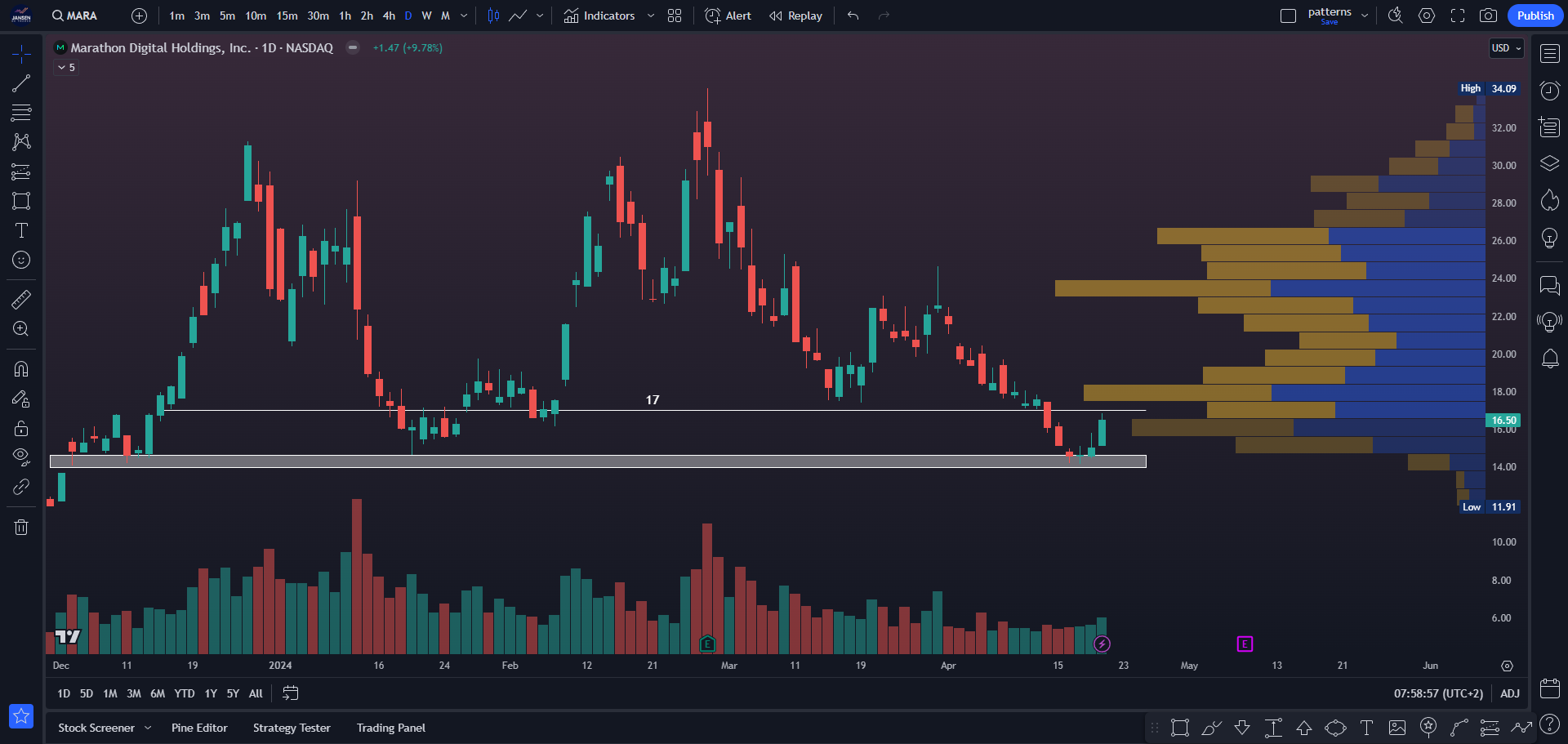Hide all drawings with eye icon
The width and height of the screenshot is (1568, 744).
tap(21, 457)
